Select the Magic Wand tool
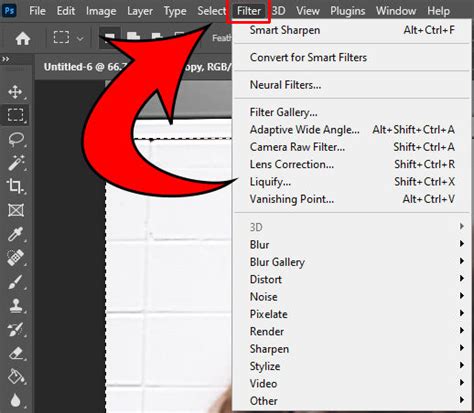The width and height of the screenshot is (474, 413). (x=15, y=163)
